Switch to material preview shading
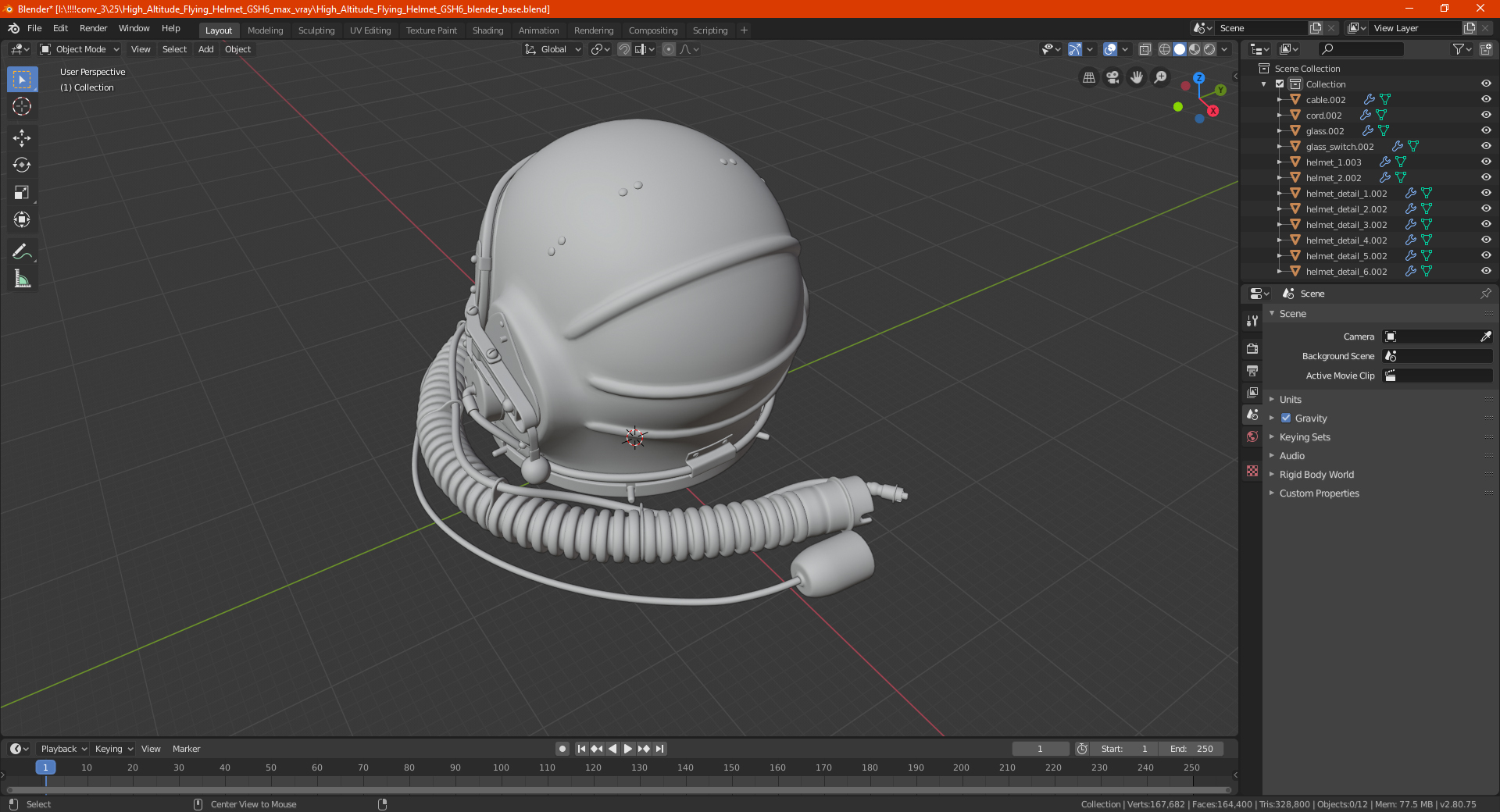This screenshot has height=812, width=1500. point(1195,49)
